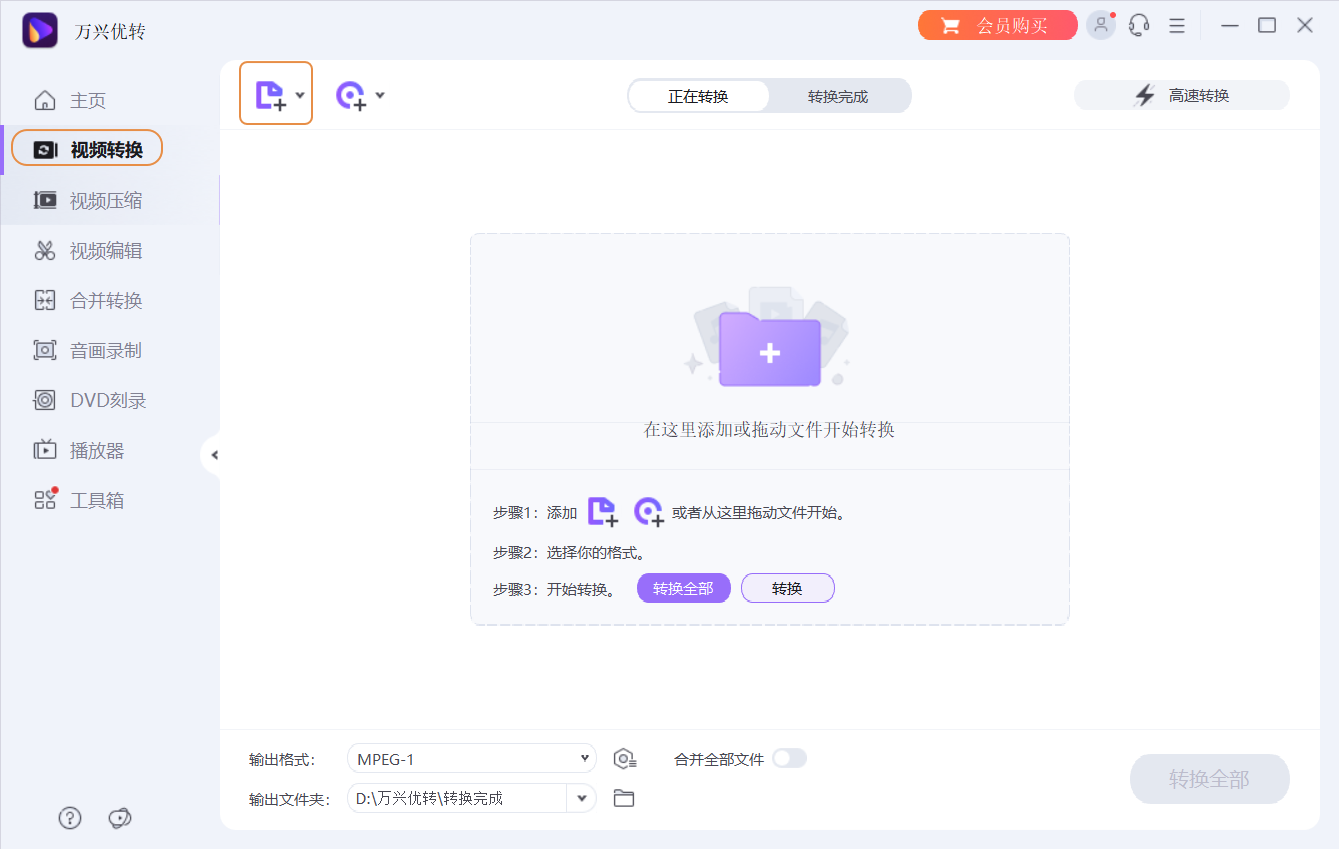Click the 高速转换 high-speed conversion button
The height and width of the screenshot is (849, 1339).
[1181, 95]
